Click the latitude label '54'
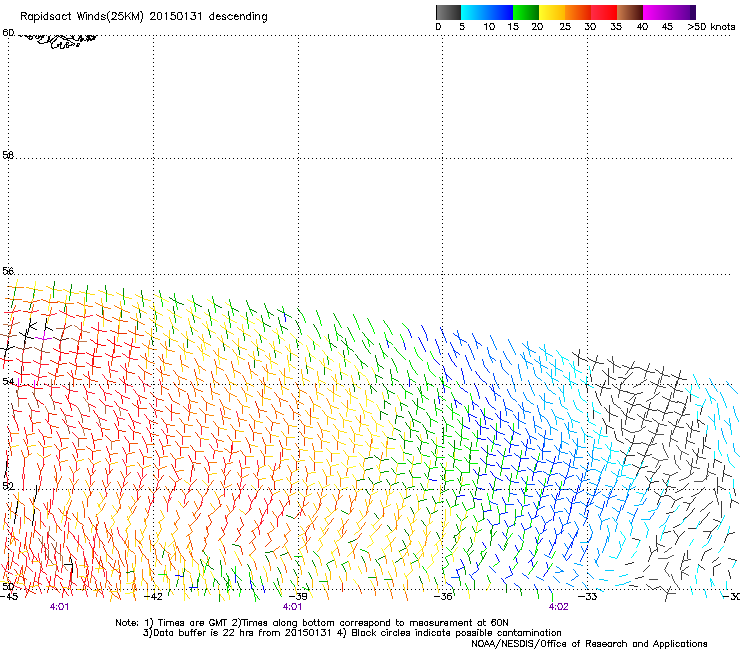Screen dimensions: 740x650 [x=8, y=381]
